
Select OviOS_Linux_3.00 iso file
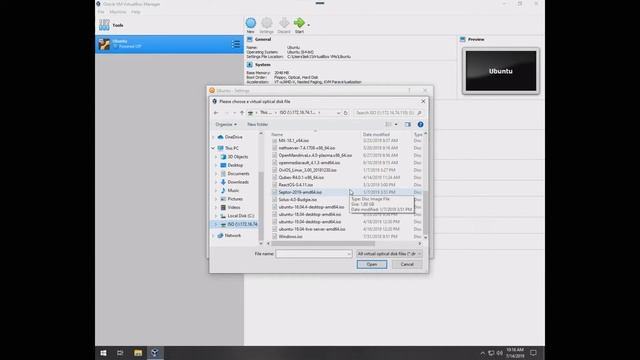point(307,170)
